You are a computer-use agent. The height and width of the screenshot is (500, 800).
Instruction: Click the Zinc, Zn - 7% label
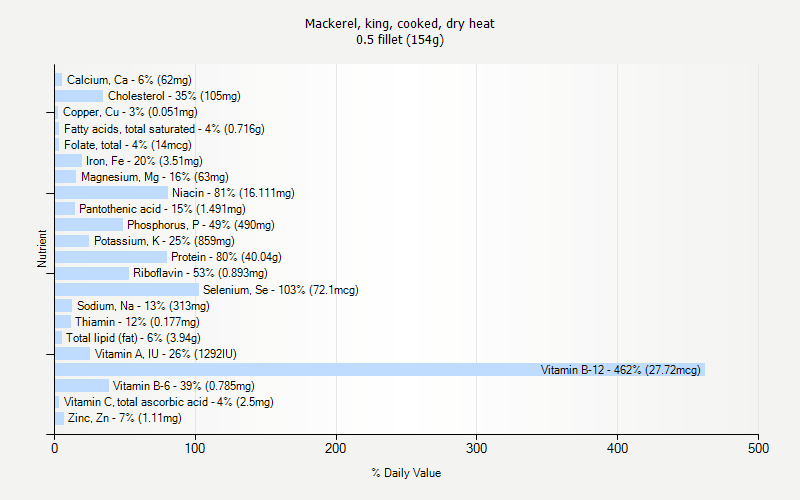pos(124,418)
